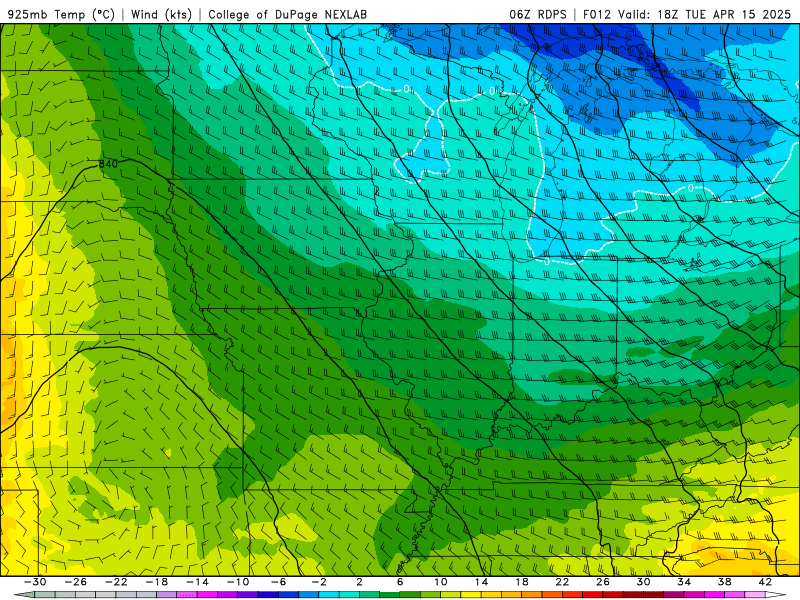Screen dimensions: 800x600
Task: Click the '6' colorbar tick label
Action: pyautogui.click(x=400, y=582)
